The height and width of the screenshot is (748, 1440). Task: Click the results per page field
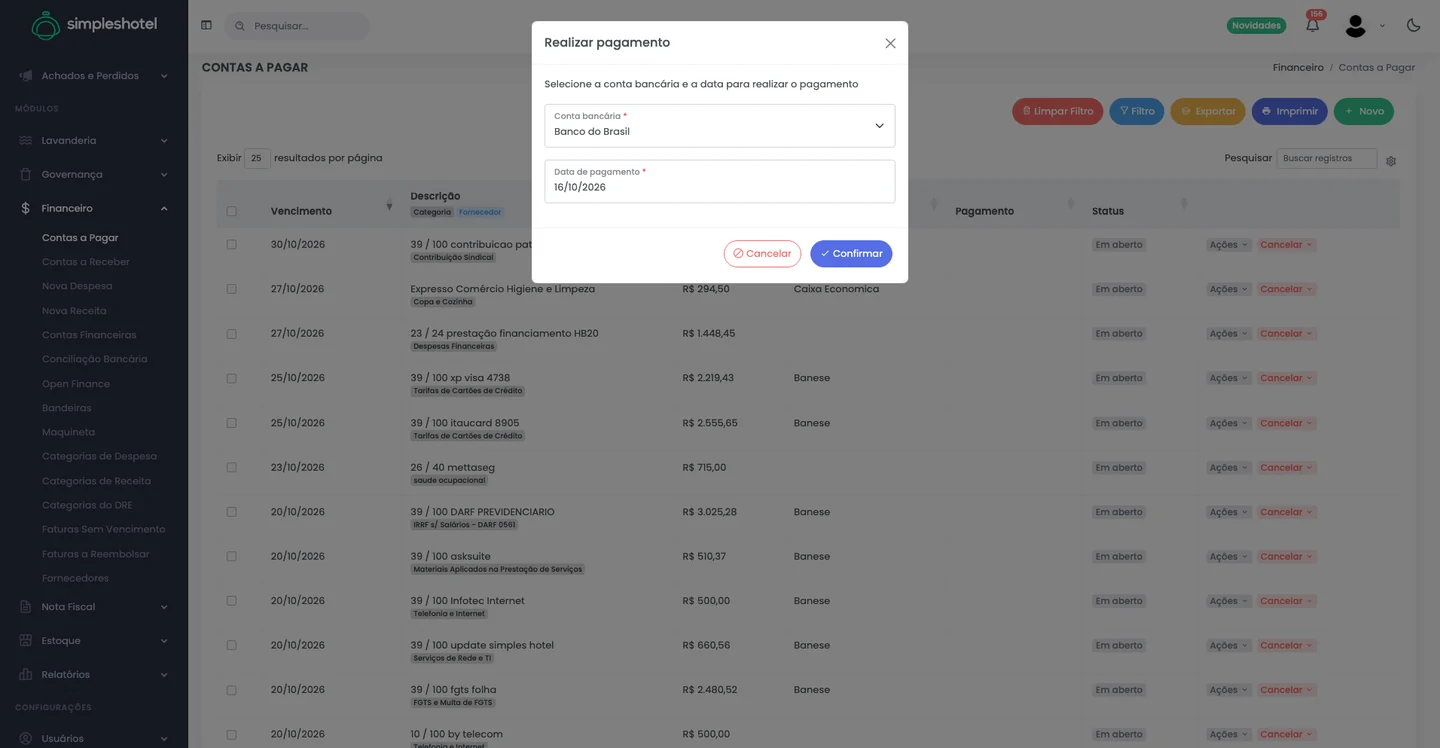point(257,158)
